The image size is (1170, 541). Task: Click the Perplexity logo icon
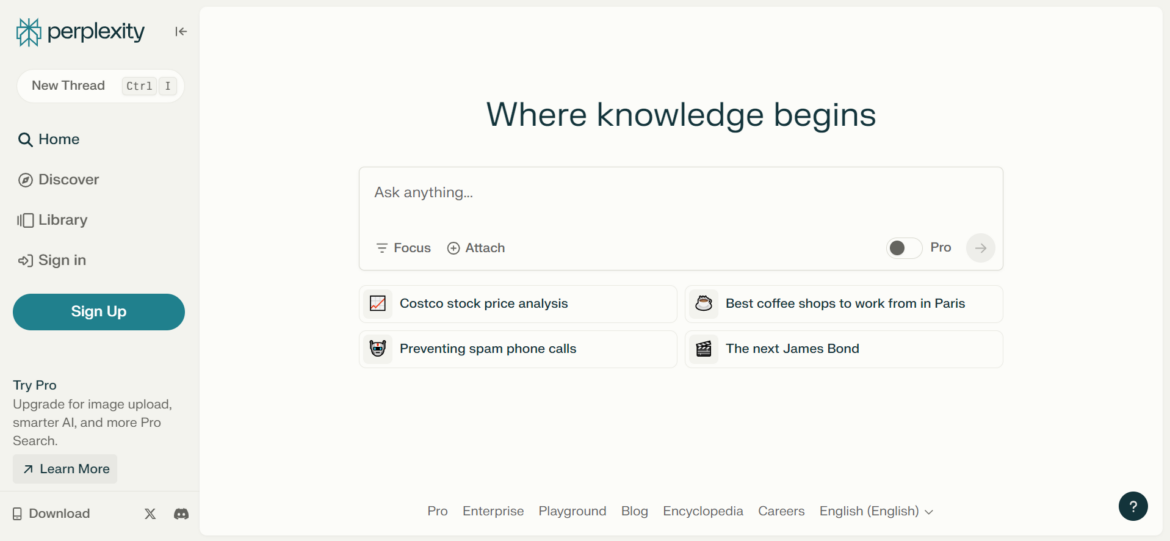coord(29,32)
